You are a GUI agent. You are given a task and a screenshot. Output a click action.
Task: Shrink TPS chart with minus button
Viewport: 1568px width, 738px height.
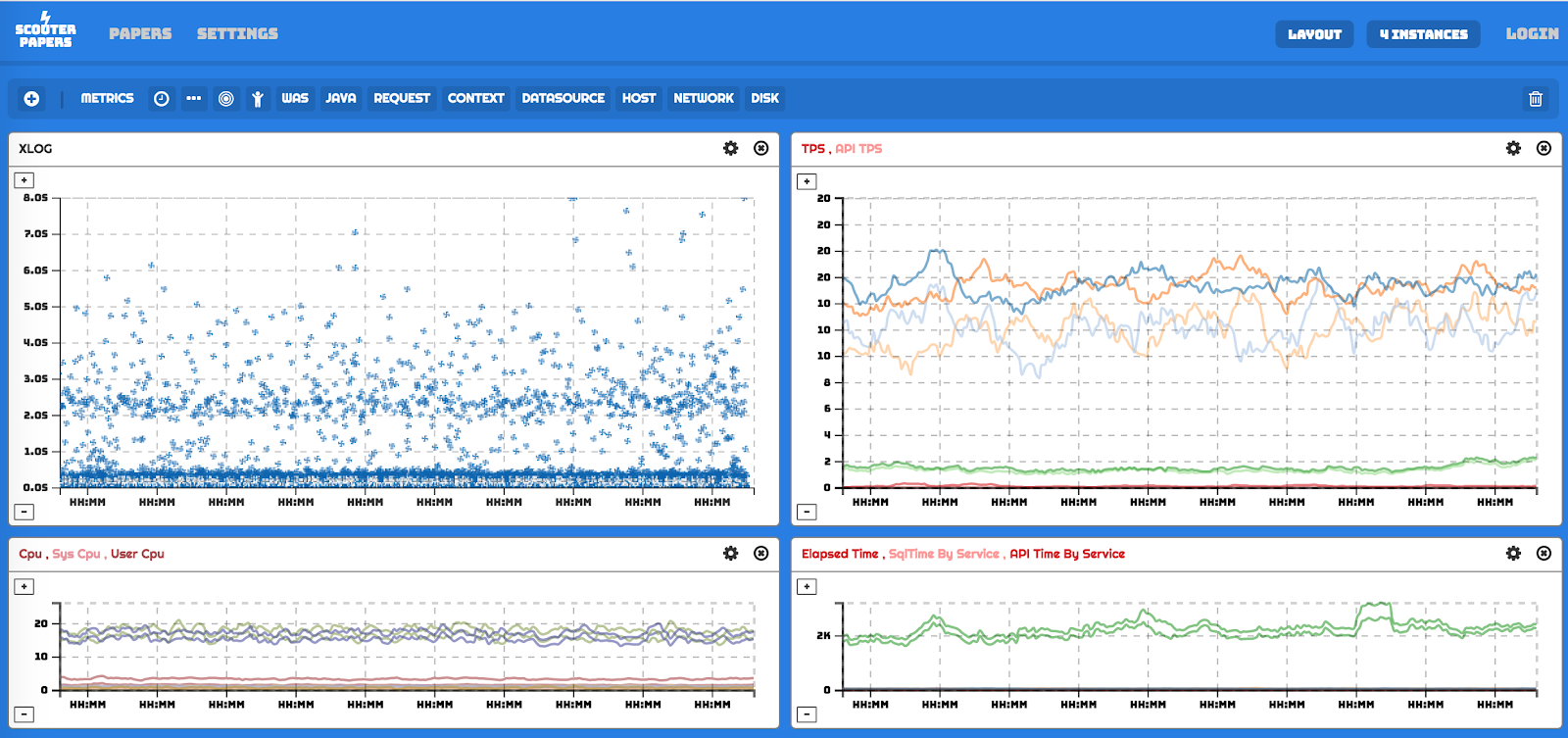[x=807, y=512]
